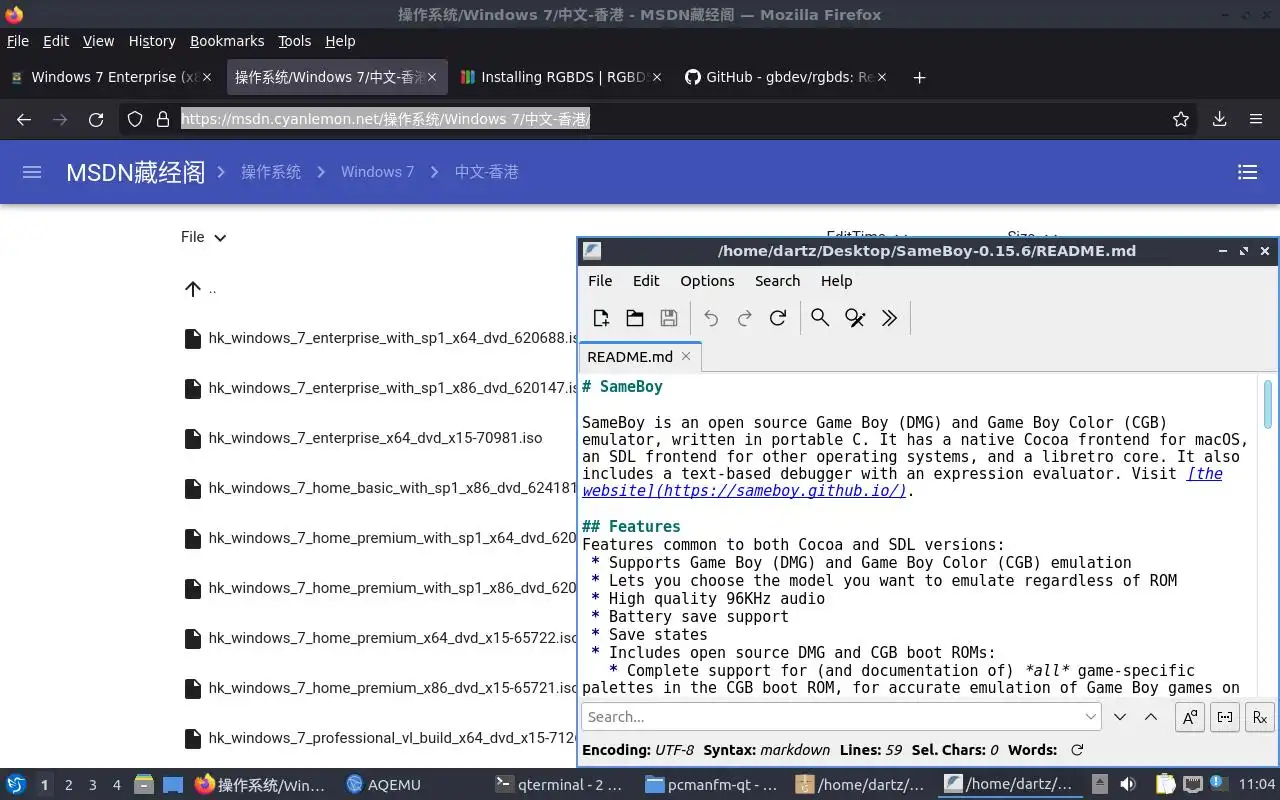1280x800 pixels.
Task: Reload the current Firefox page
Action: coord(96,119)
